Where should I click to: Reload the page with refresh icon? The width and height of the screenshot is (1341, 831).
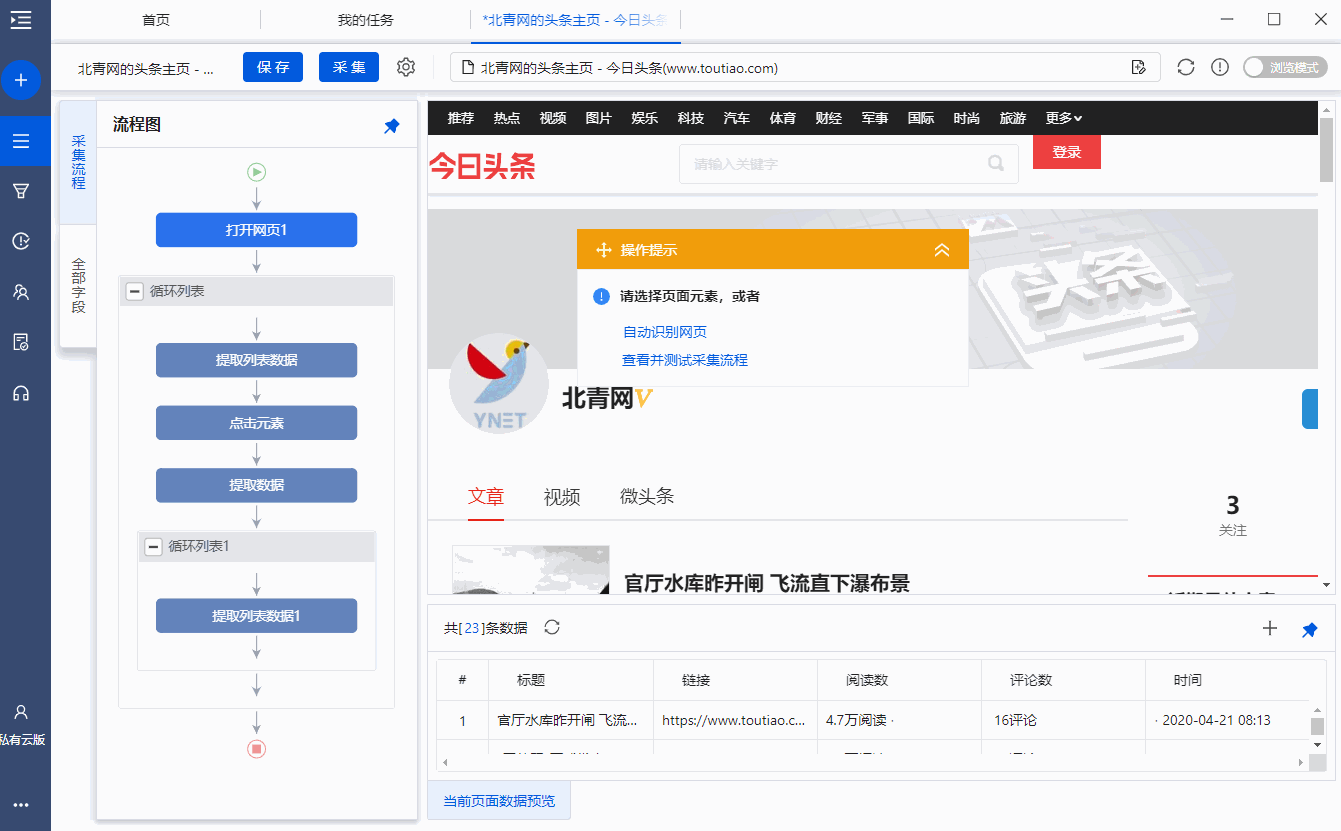coord(1186,67)
